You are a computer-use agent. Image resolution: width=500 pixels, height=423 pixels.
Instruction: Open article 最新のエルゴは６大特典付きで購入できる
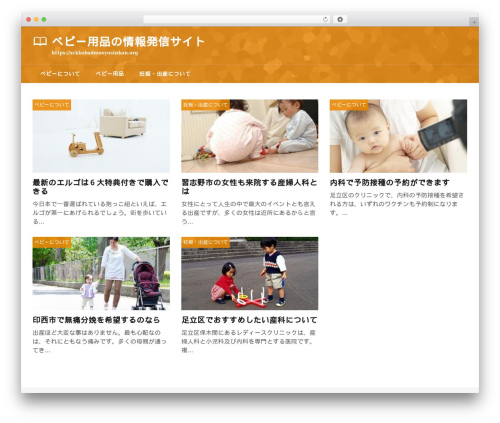pyautogui.click(x=100, y=187)
